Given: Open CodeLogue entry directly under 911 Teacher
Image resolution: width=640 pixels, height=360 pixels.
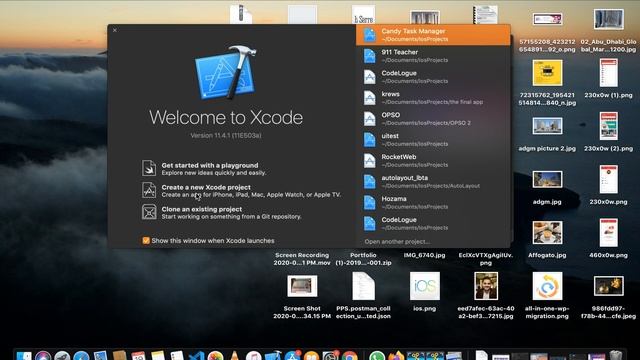Looking at the screenshot, I should [x=433, y=77].
